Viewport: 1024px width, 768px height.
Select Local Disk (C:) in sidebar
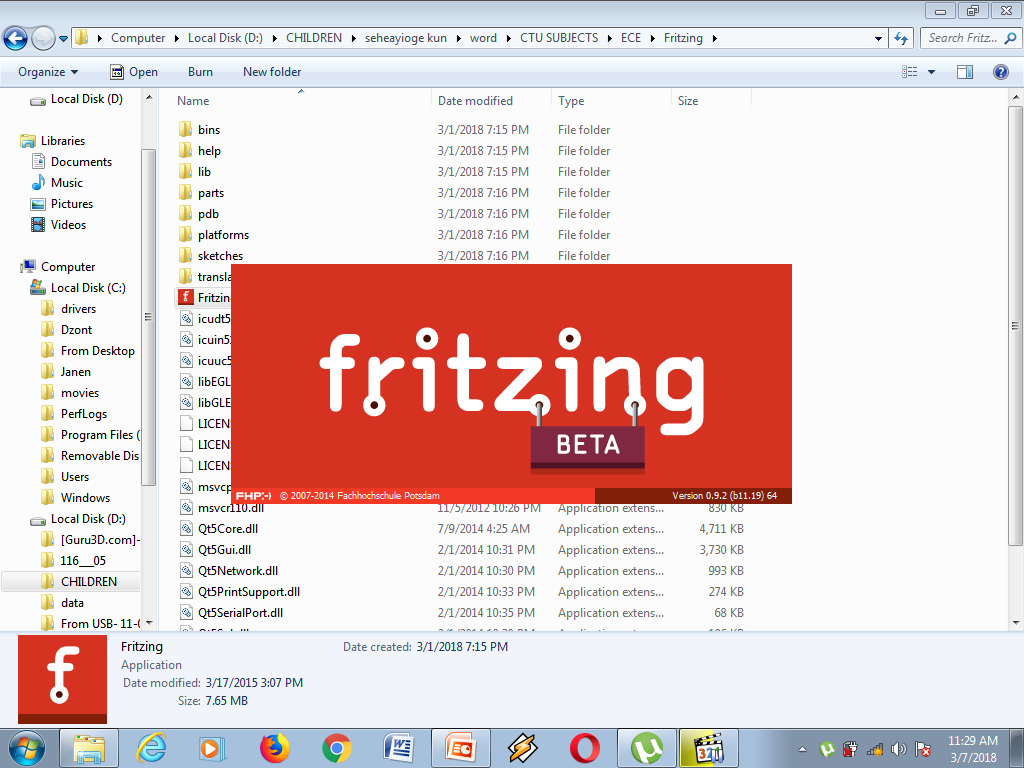click(x=88, y=287)
